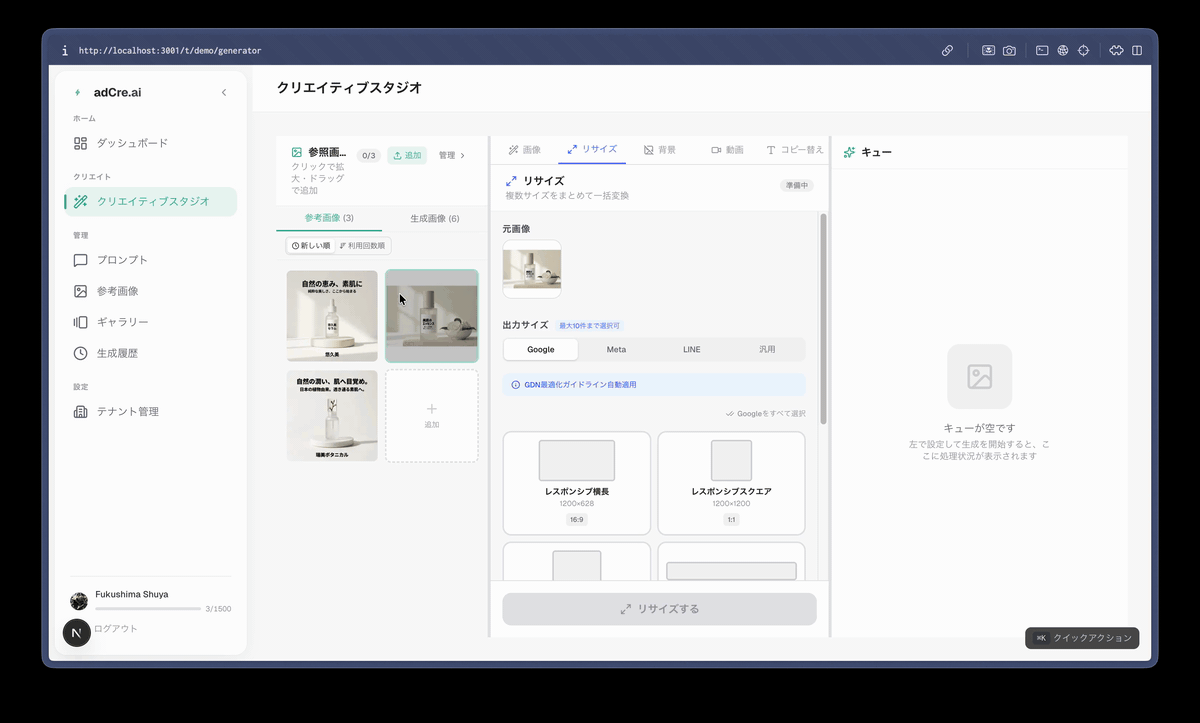The image size is (1200, 723).
Task: Open テナント管理 in the sidebar
Action: point(127,411)
